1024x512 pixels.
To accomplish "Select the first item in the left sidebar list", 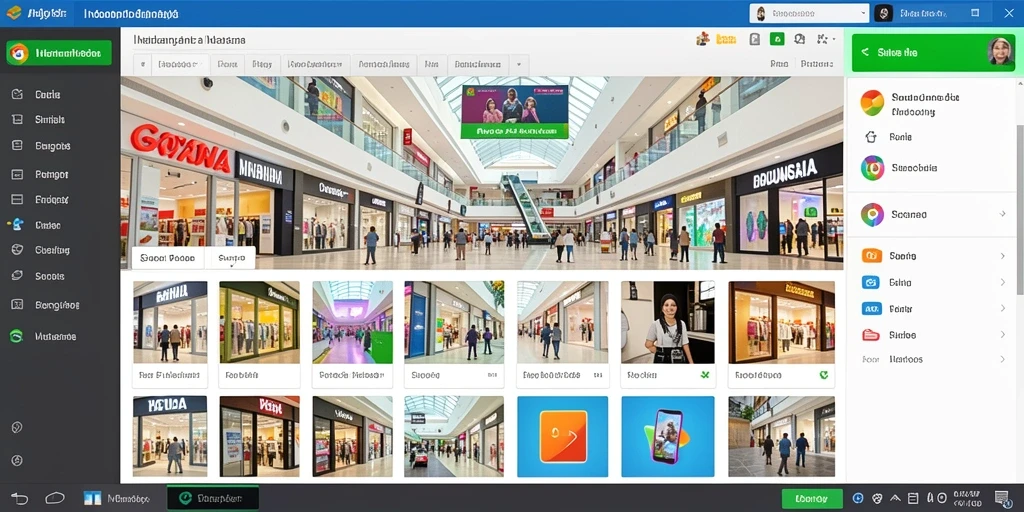I will click(x=60, y=94).
